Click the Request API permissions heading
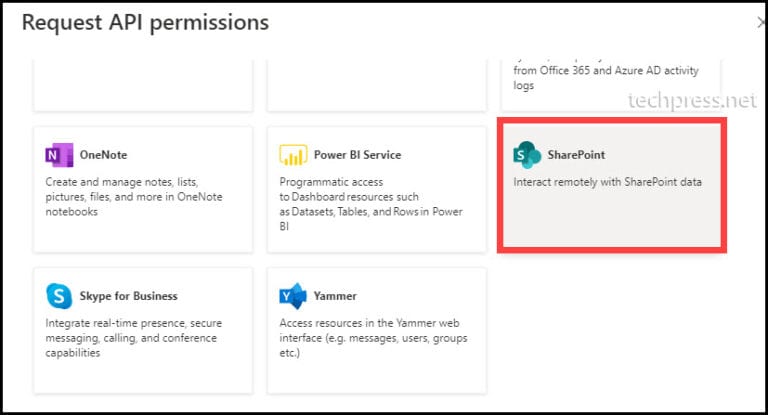This screenshot has width=768, height=415. [145, 23]
